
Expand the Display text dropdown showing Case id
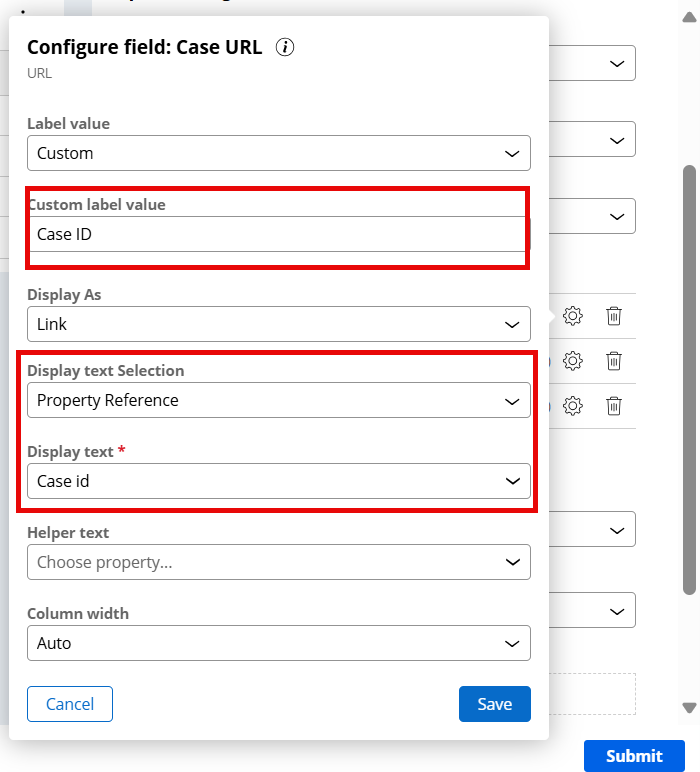pos(278,481)
